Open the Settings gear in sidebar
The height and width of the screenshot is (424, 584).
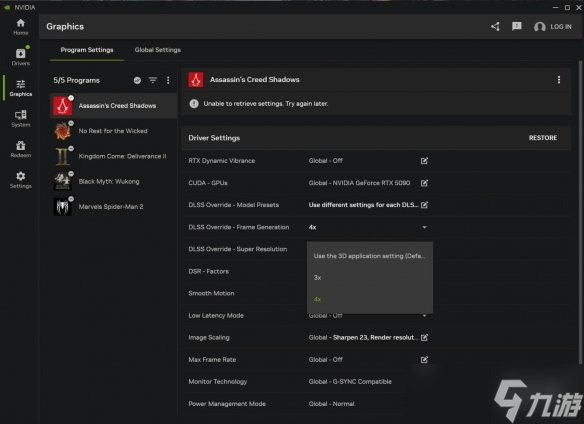point(20,180)
